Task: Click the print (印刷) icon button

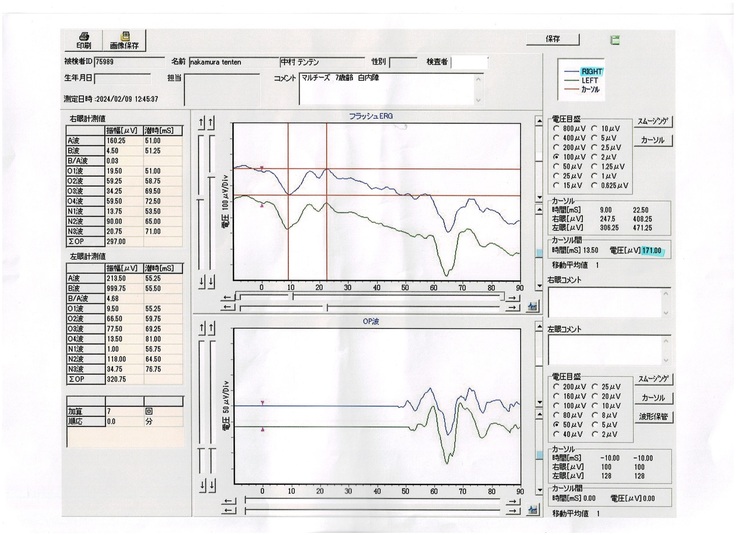Action: pyautogui.click(x=83, y=39)
